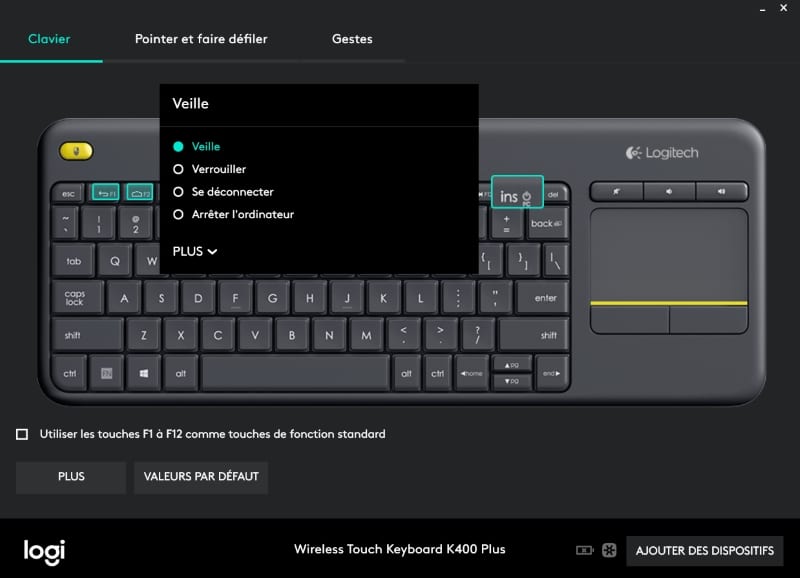The image size is (800, 578).
Task: Open the Gestes tab
Action: pos(352,39)
